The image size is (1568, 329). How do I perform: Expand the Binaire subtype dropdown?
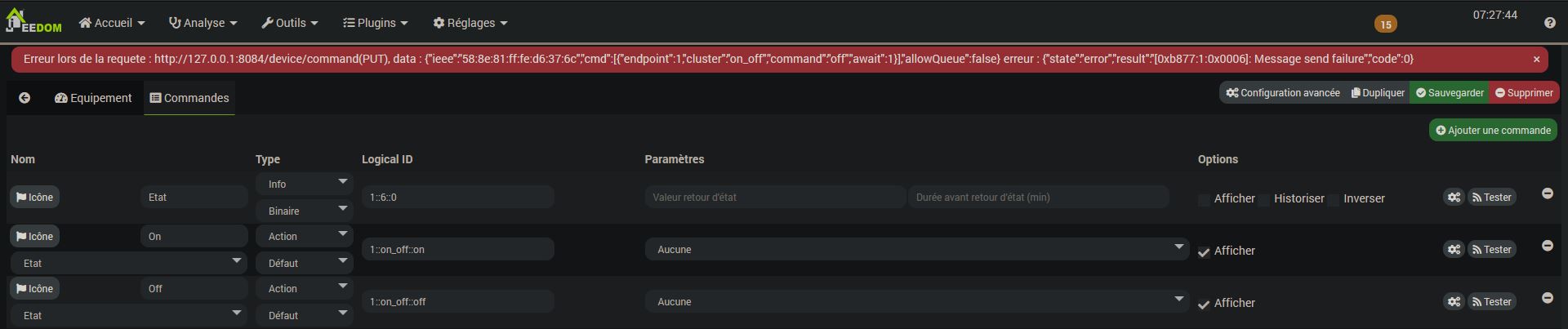[x=304, y=211]
